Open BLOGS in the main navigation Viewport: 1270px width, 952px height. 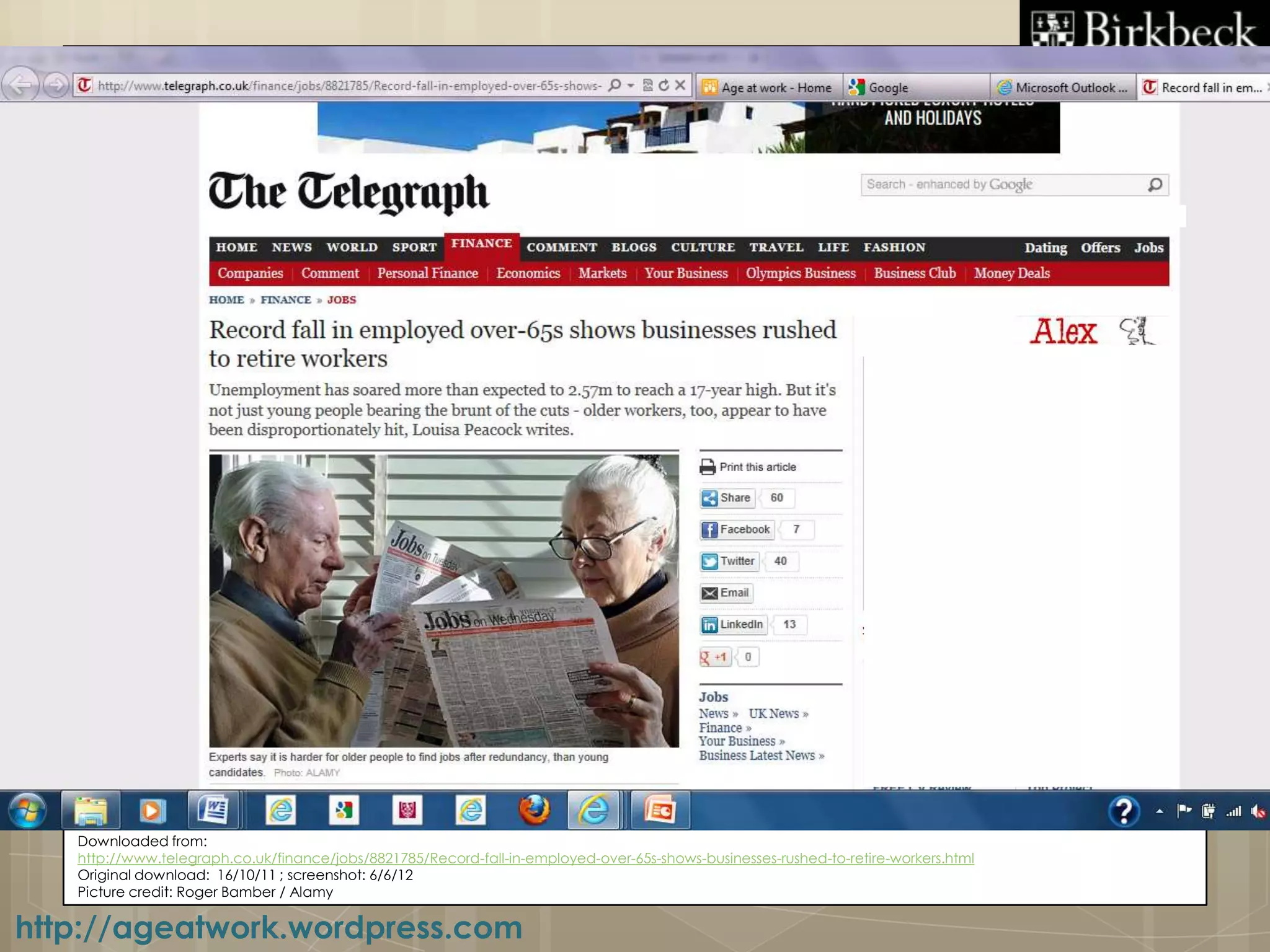tap(634, 247)
